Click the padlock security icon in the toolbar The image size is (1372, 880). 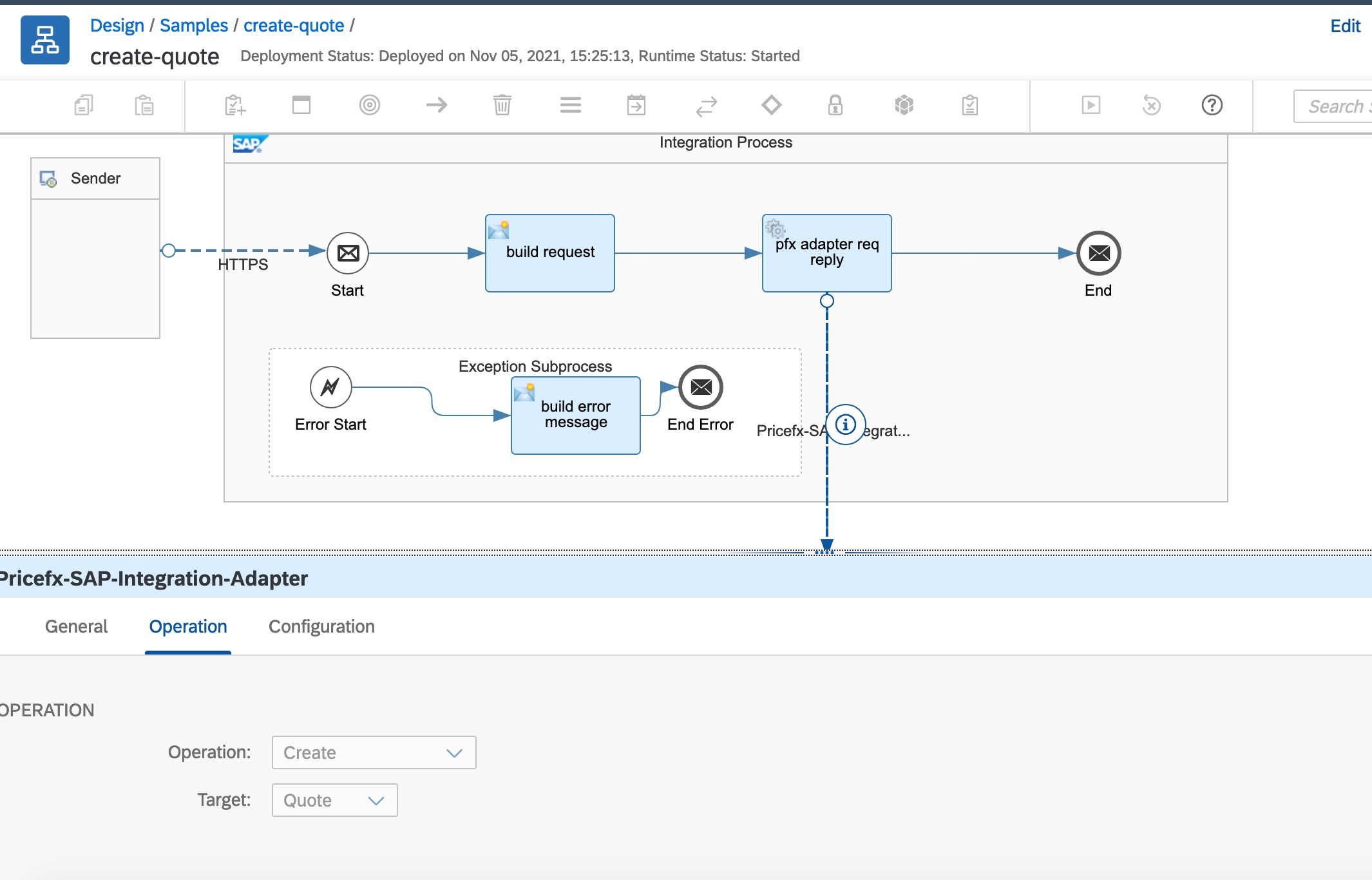click(x=835, y=105)
